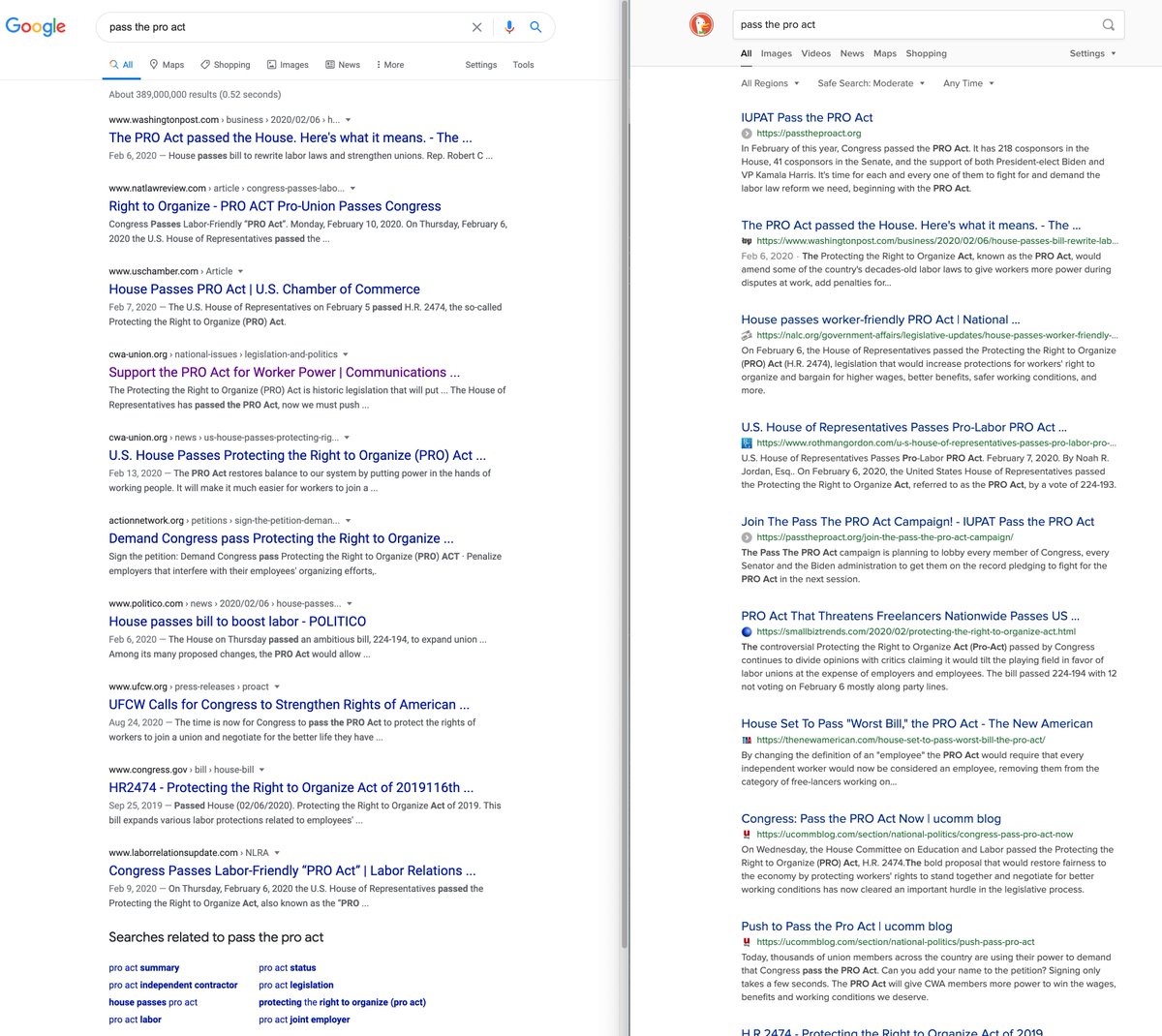
Task: Select Google All results tab
Action: 121,65
